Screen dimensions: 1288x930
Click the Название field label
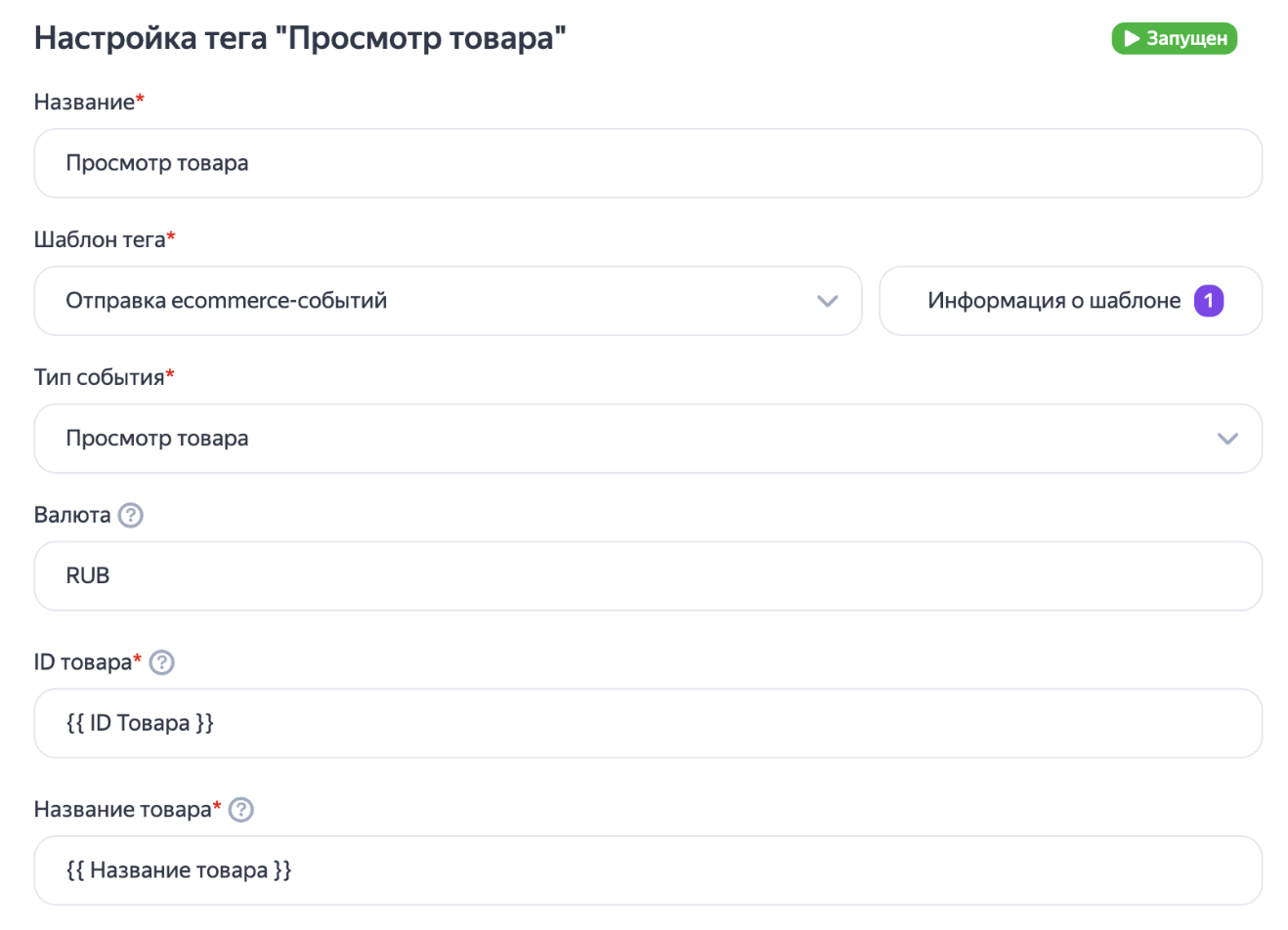[x=84, y=102]
